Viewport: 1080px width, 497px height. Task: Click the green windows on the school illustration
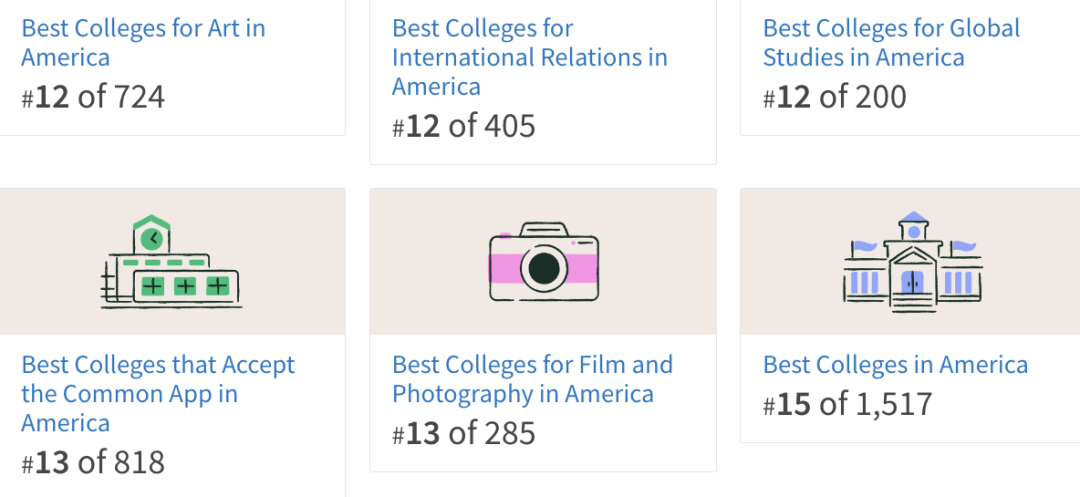(185, 287)
